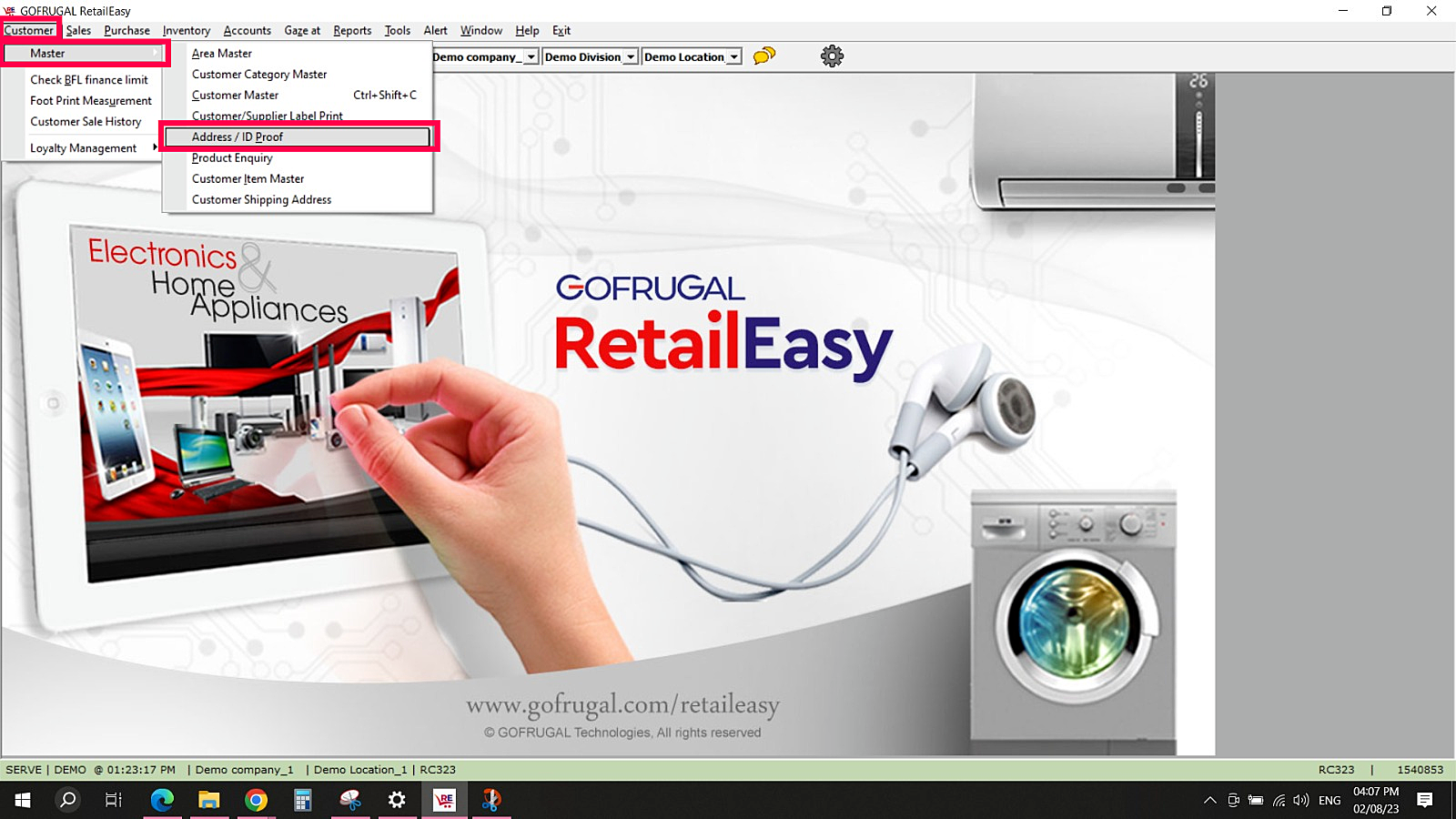Open the Tools menu
Image resolution: width=1456 pixels, height=819 pixels.
click(398, 30)
